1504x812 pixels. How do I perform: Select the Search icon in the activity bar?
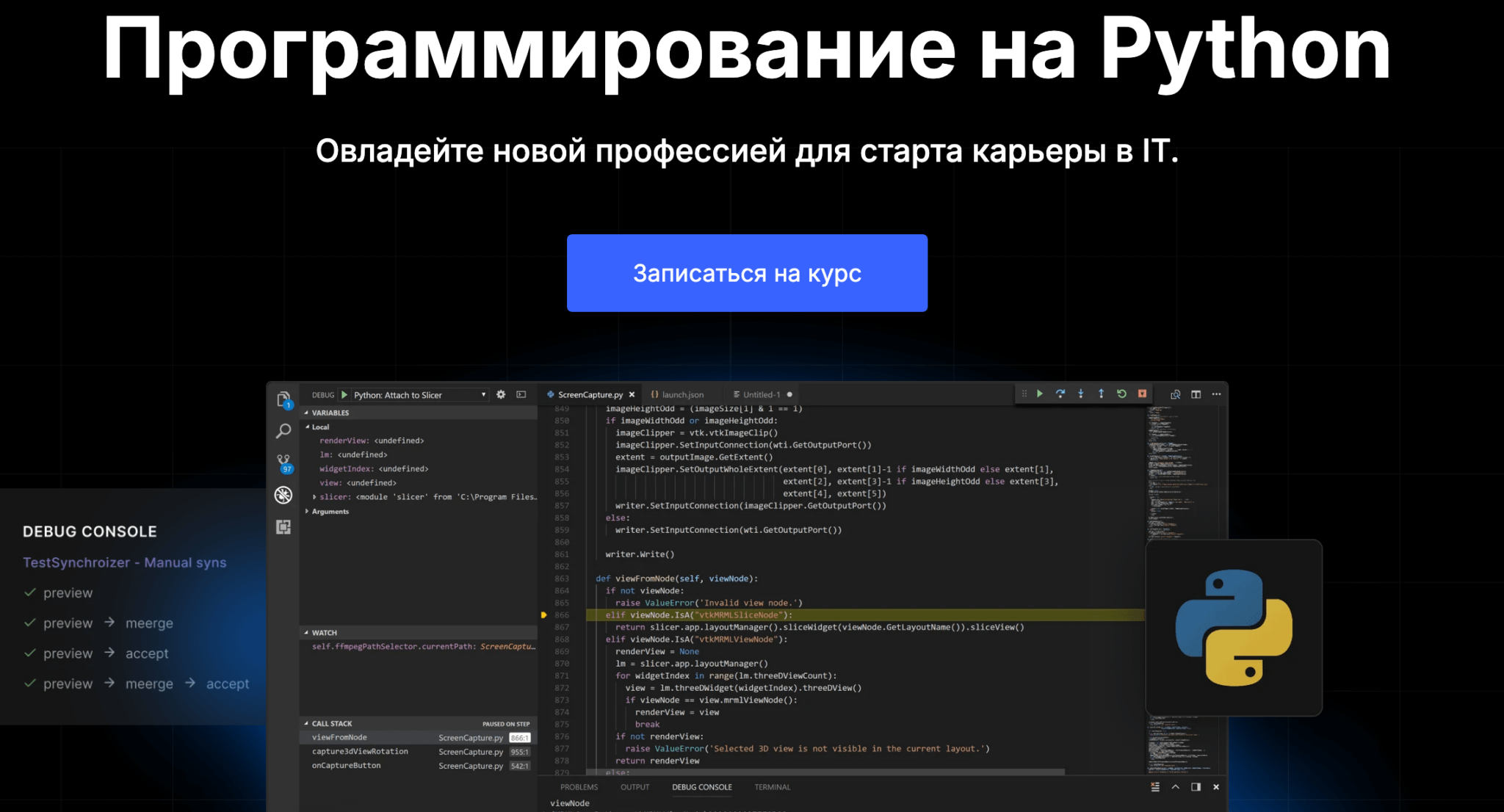(x=283, y=432)
